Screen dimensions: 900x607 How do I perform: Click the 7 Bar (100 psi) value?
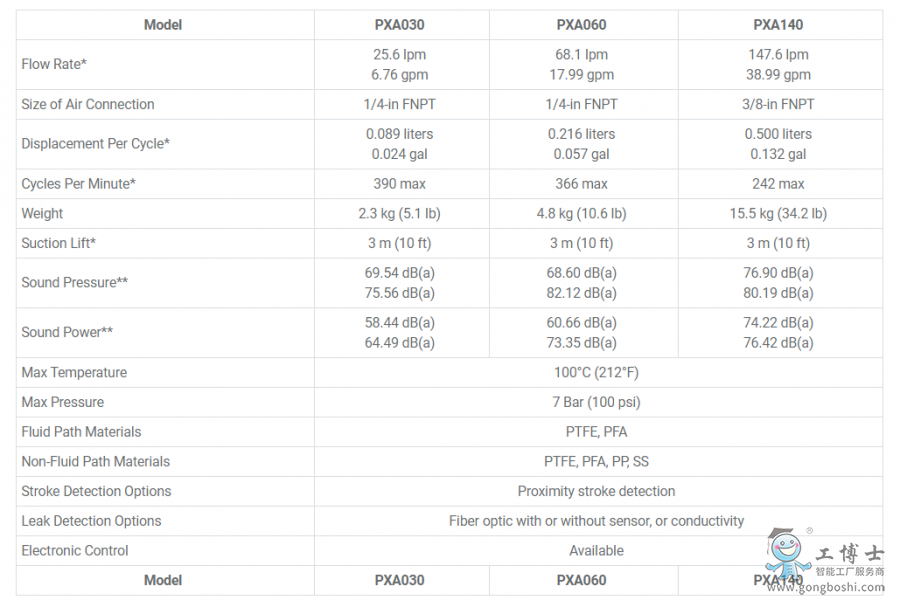click(596, 402)
